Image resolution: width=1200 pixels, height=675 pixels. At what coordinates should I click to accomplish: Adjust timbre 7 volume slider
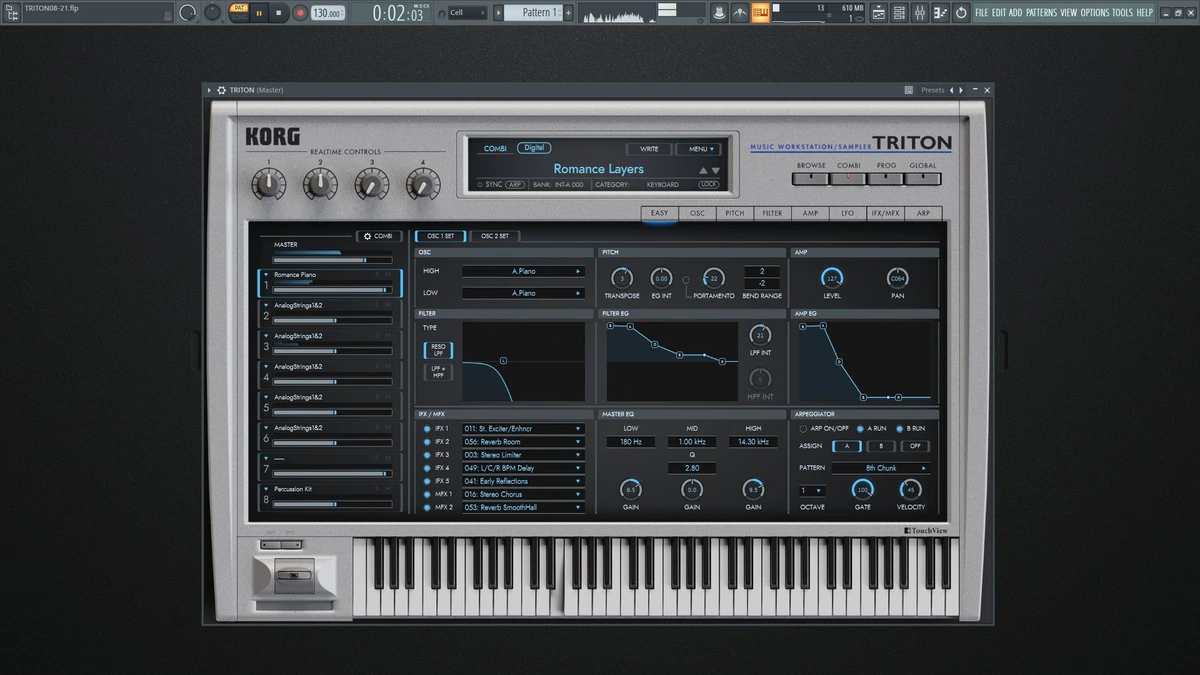332,474
